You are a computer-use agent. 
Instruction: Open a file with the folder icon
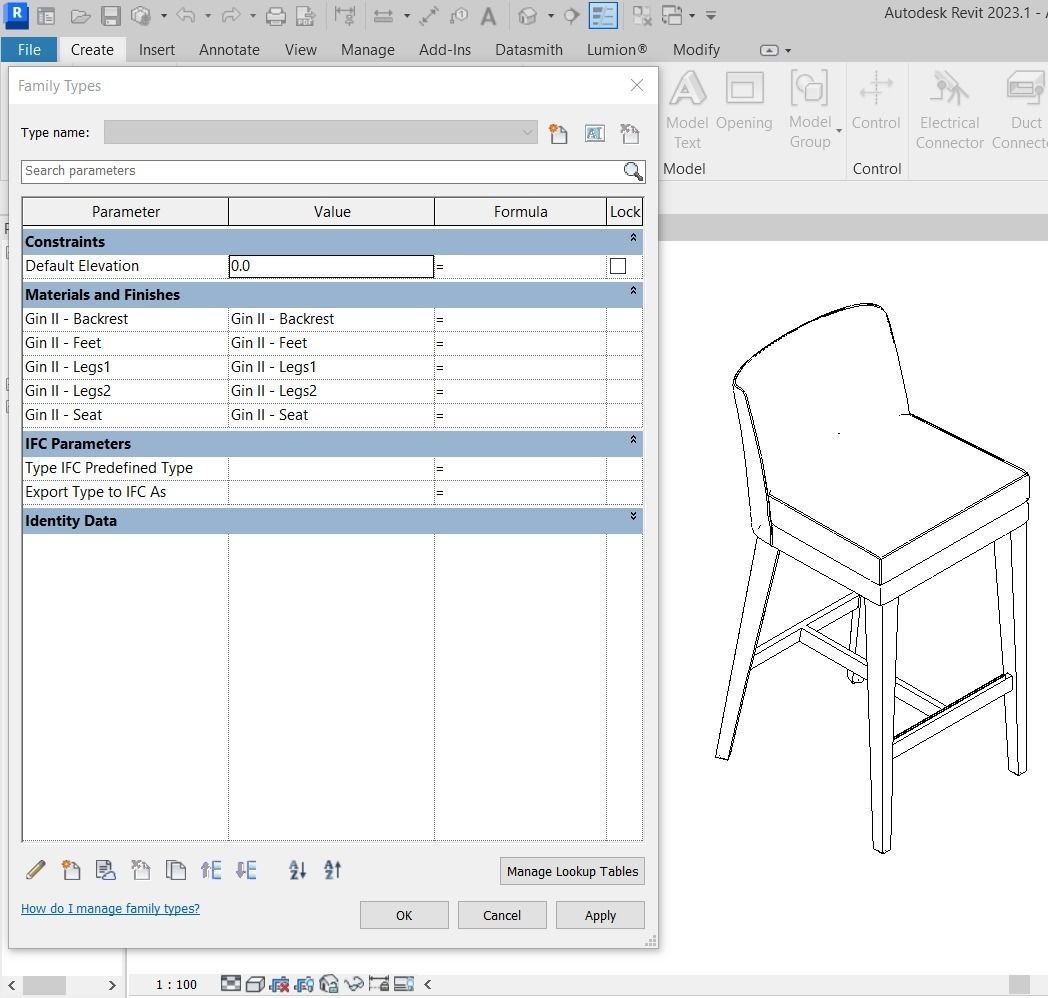(80, 15)
